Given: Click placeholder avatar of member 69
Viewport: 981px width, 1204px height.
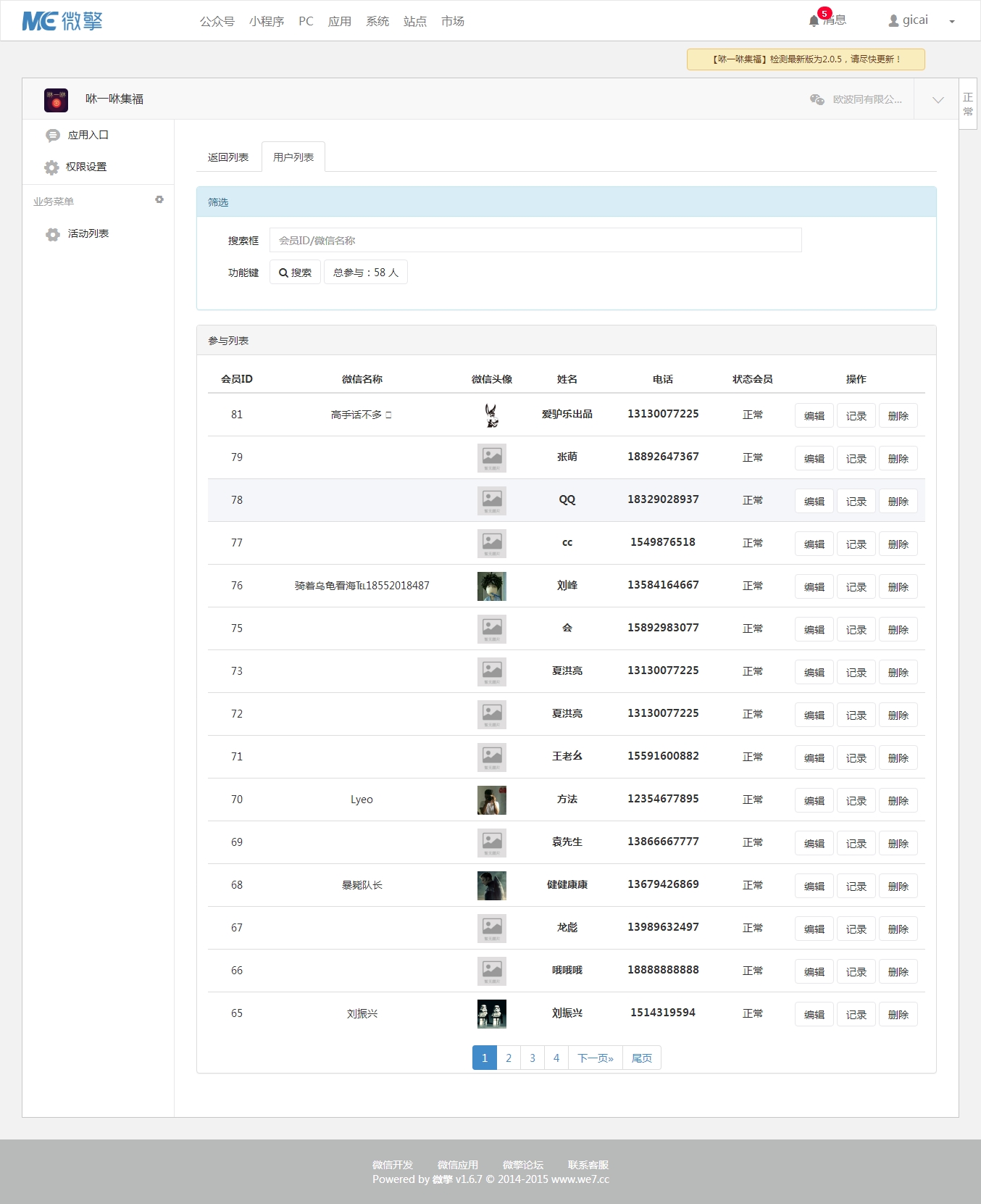Looking at the screenshot, I should click(x=492, y=843).
